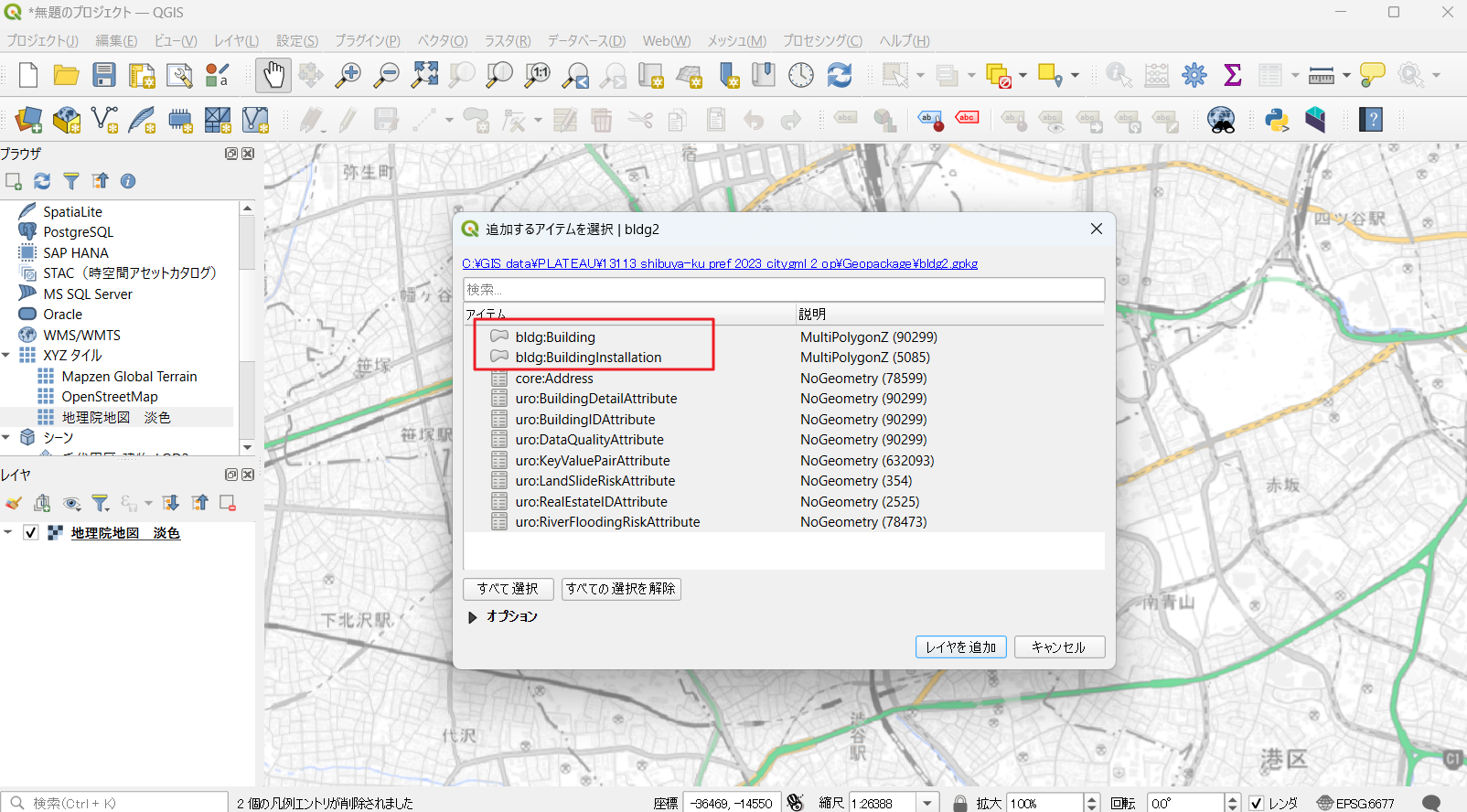This screenshot has height=812, width=1467.
Task: Open the new print layout tool
Action: (x=142, y=75)
